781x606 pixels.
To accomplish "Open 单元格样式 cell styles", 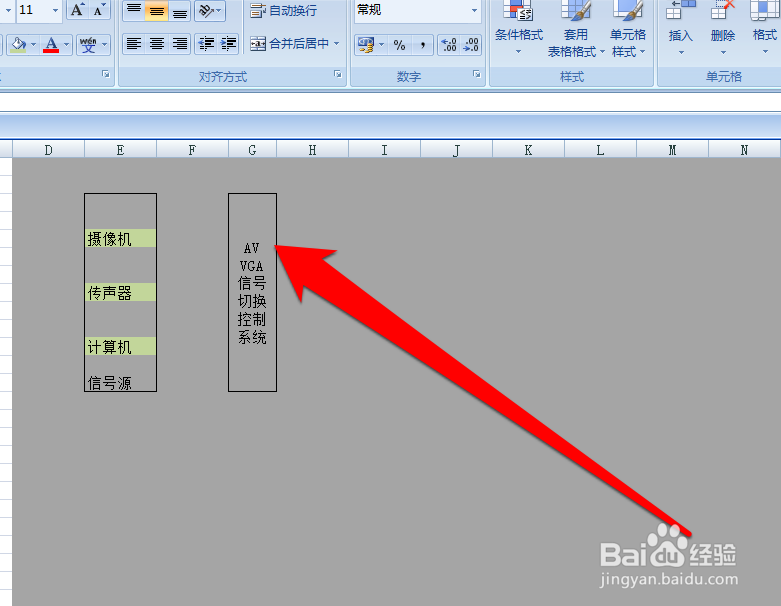I will (628, 29).
